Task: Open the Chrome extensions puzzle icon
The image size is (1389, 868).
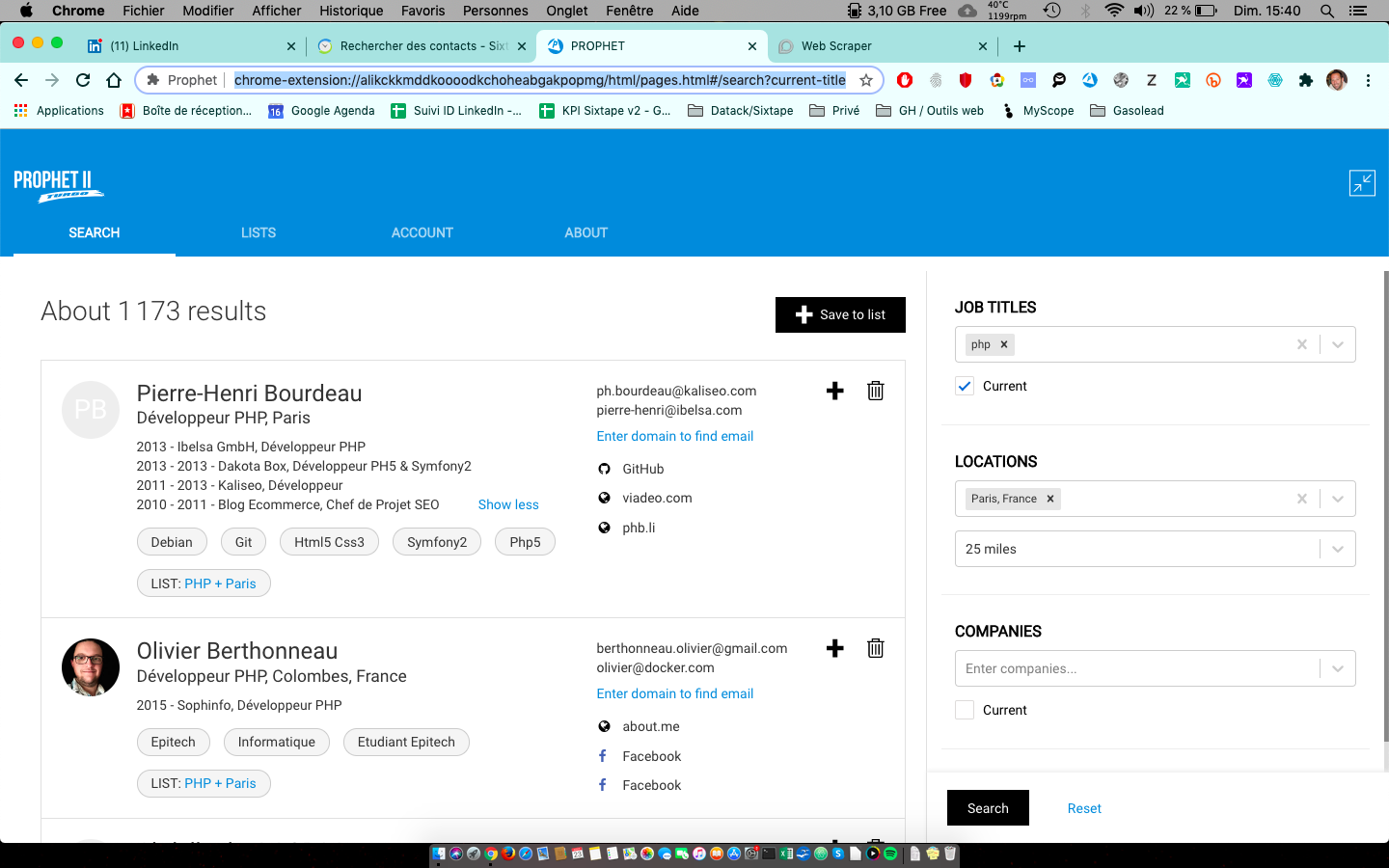Action: 1305,80
